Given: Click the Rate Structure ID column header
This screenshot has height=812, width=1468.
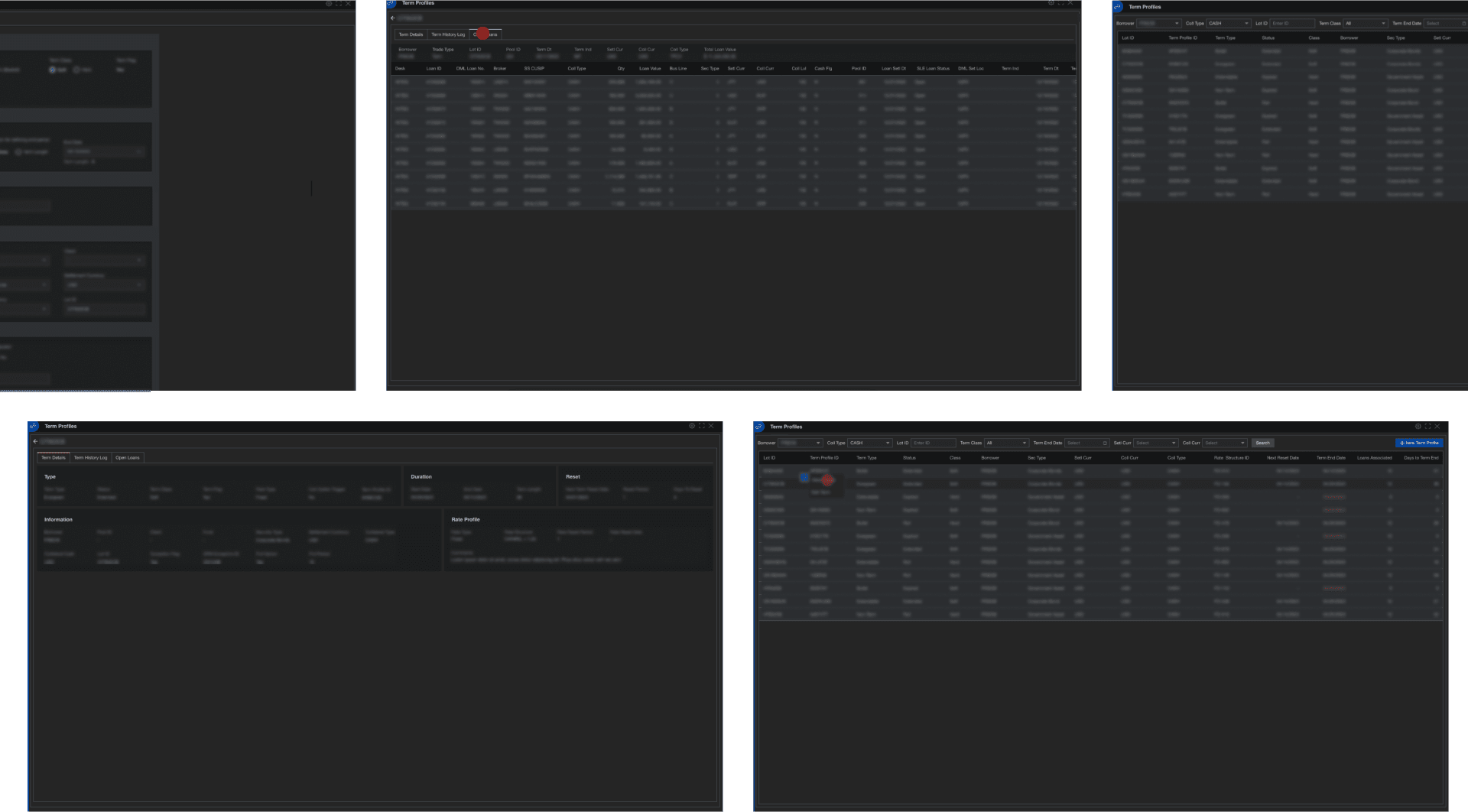Looking at the screenshot, I should point(1231,458).
